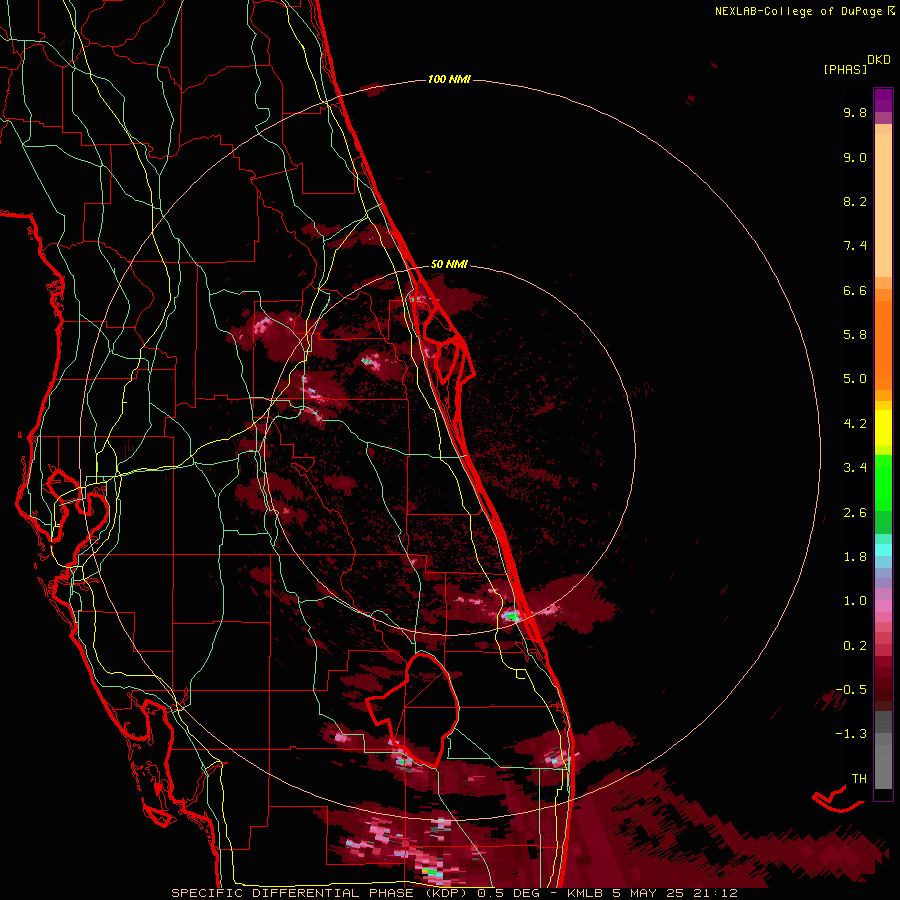Screen dimensions: 900x900
Task: Click the -1.3 value on the color scale
Action: tap(851, 734)
